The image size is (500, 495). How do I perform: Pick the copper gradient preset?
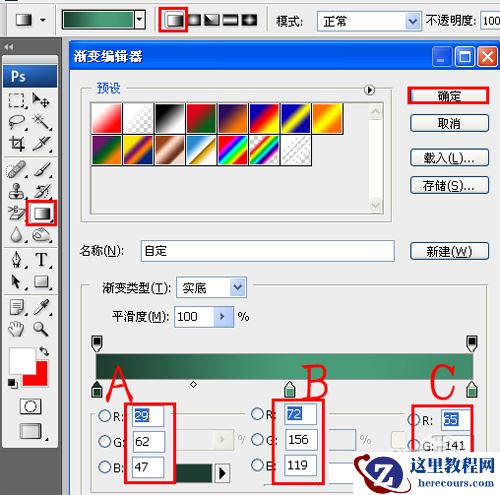click(170, 150)
